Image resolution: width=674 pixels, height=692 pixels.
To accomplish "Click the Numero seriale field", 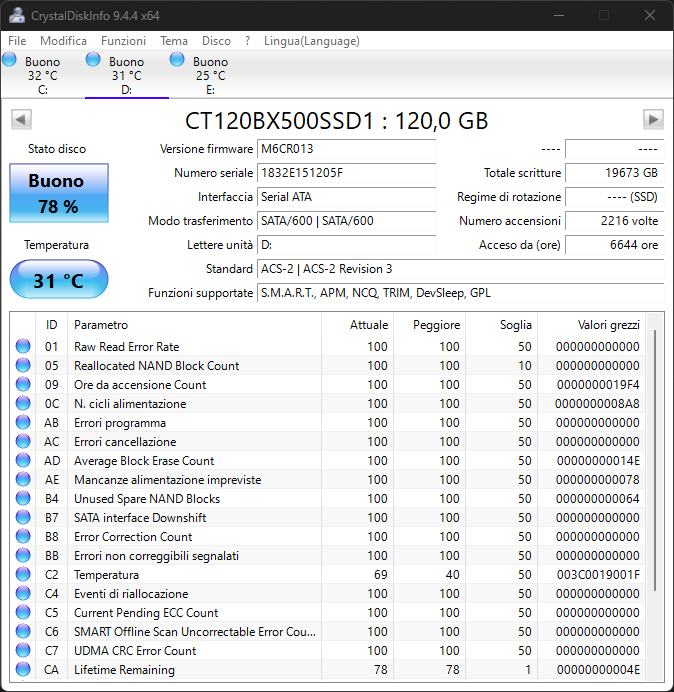I will tap(346, 173).
